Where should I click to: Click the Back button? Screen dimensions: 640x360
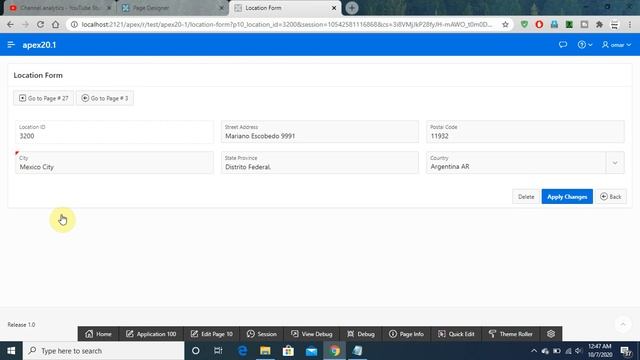pos(611,197)
